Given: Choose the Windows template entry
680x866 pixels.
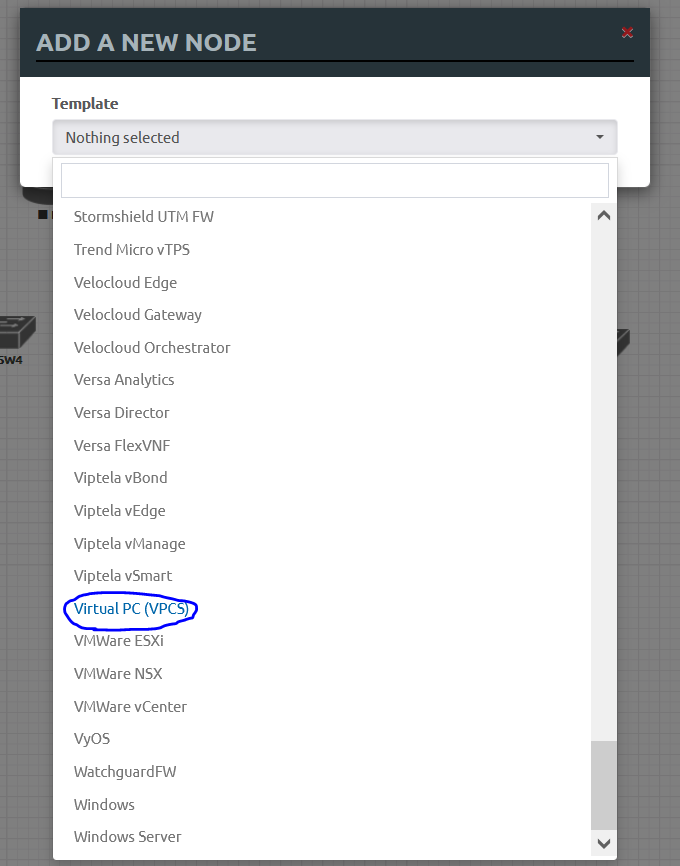Looking at the screenshot, I should point(104,805).
